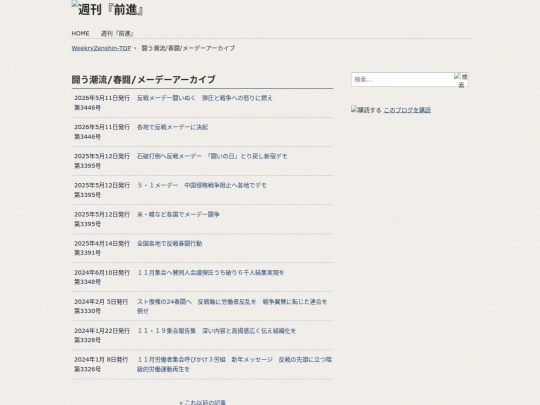
Task: Open the このブログを購読 subscription link
Action: click(x=407, y=110)
